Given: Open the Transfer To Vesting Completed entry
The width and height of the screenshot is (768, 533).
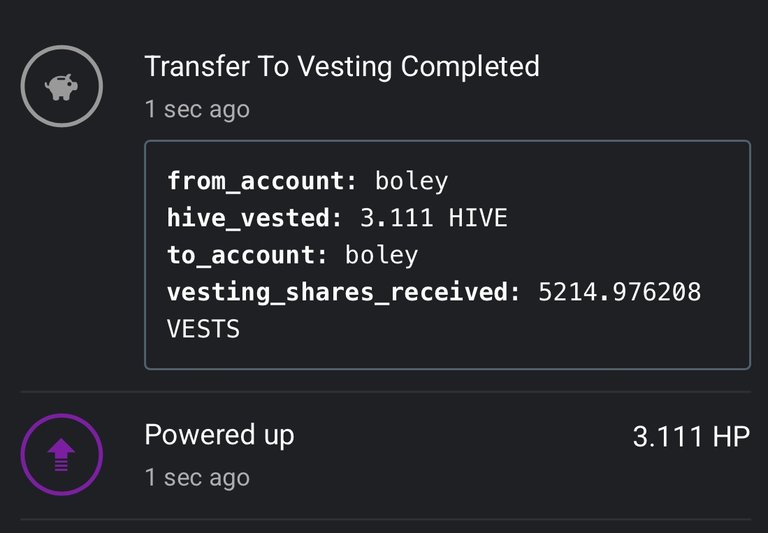Looking at the screenshot, I should 342,67.
